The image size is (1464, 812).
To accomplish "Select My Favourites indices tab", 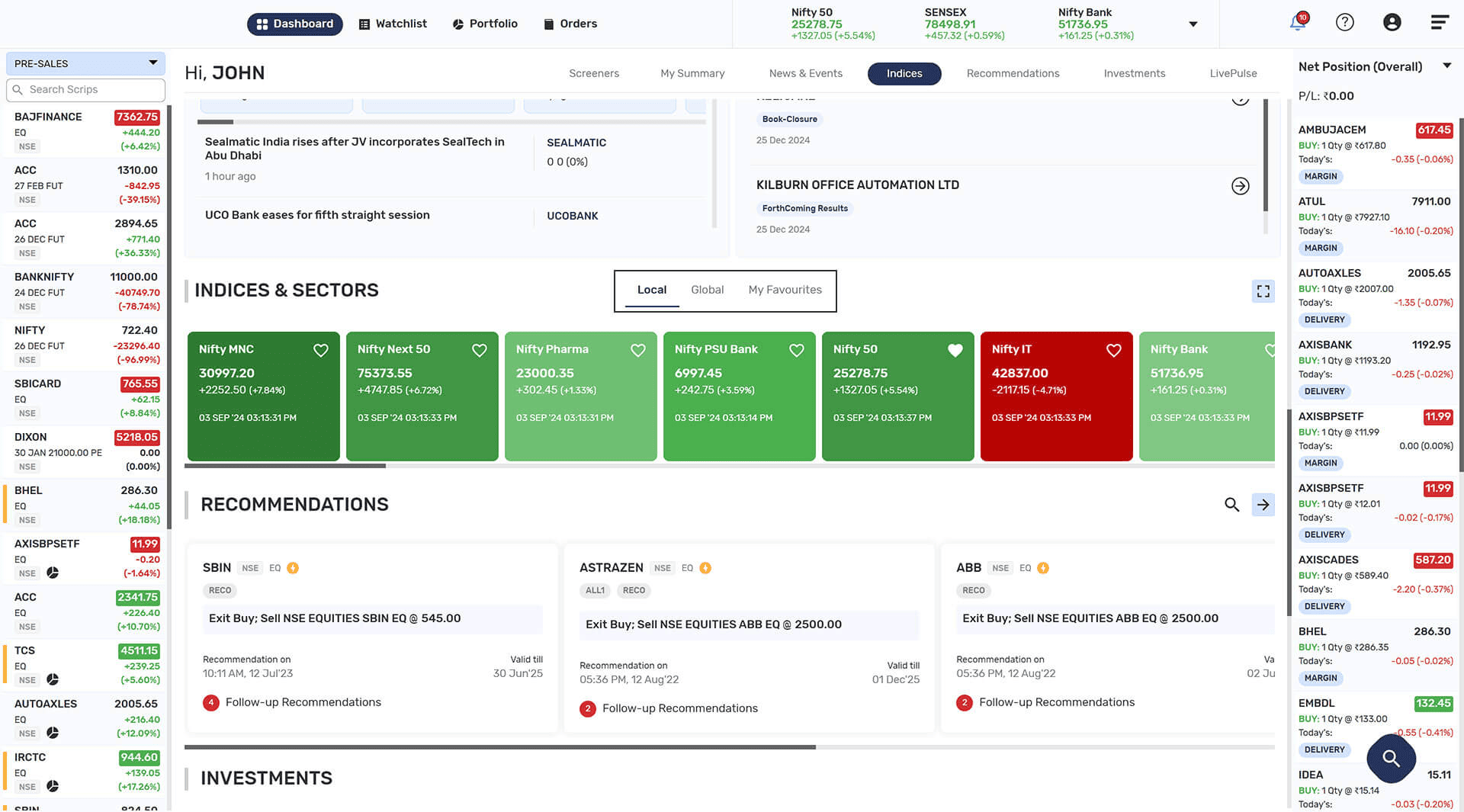I will click(785, 290).
